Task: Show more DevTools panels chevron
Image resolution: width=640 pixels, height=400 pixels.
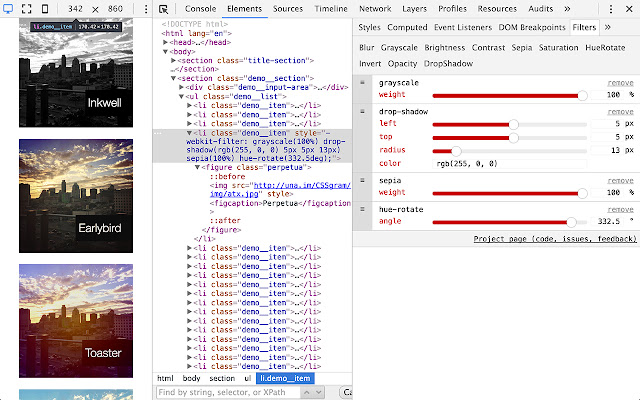Action: click(567, 9)
